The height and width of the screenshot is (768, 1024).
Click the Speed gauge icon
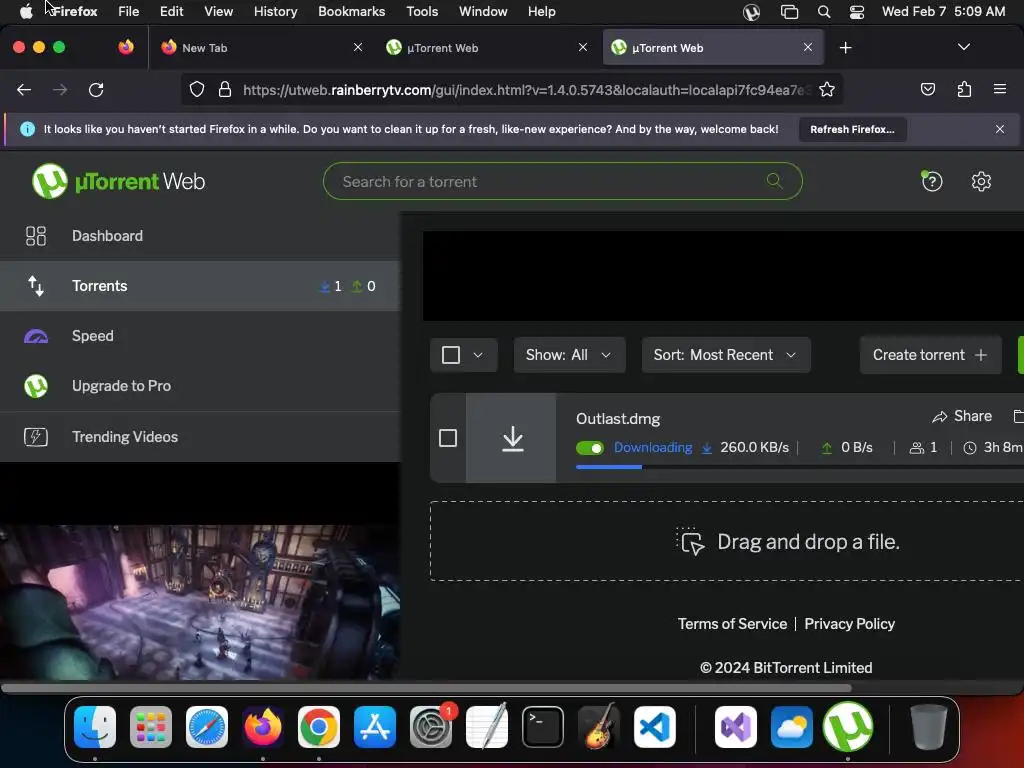tap(36, 336)
